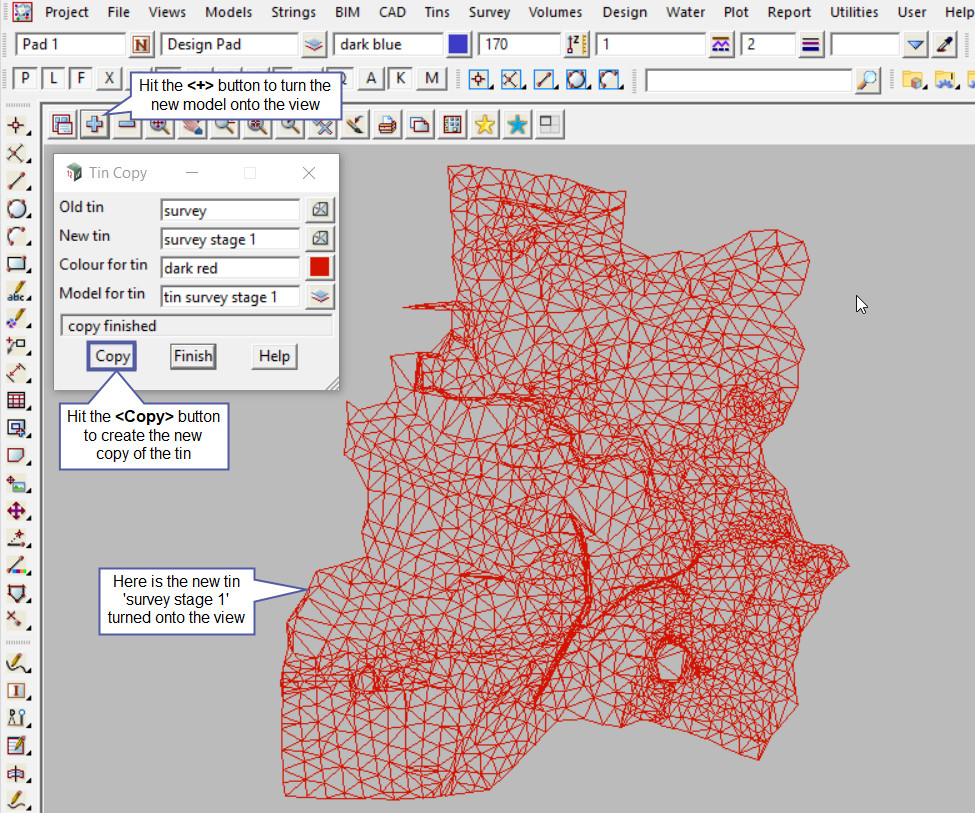Select the create line tool in left toolbar
The height and width of the screenshot is (813, 975).
pos(17,181)
